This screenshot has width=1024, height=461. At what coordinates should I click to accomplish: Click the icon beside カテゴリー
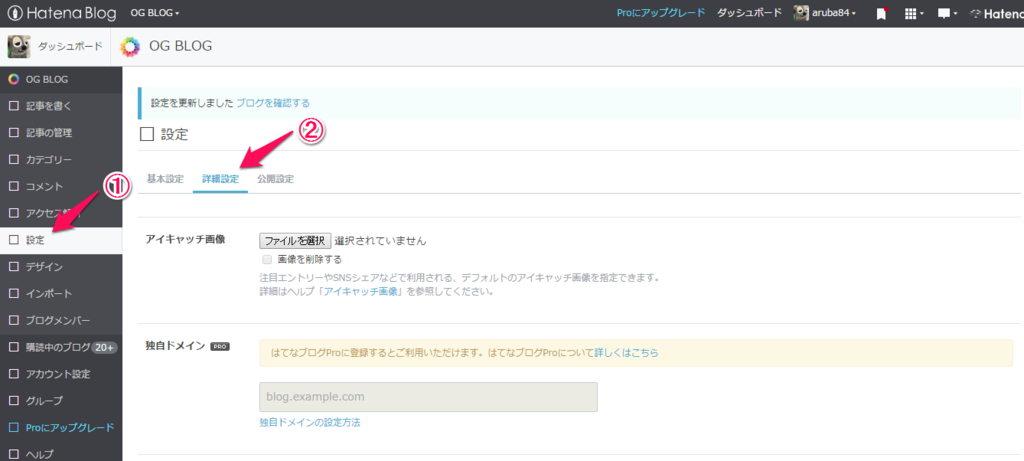[x=13, y=160]
